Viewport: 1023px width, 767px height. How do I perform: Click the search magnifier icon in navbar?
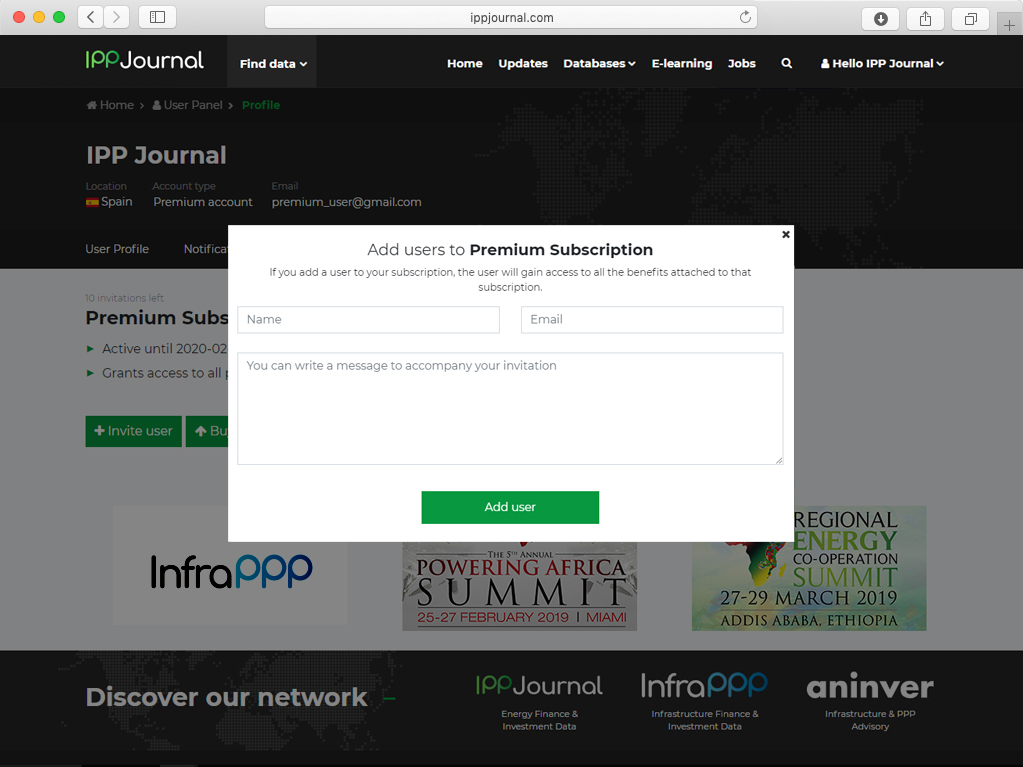(787, 63)
